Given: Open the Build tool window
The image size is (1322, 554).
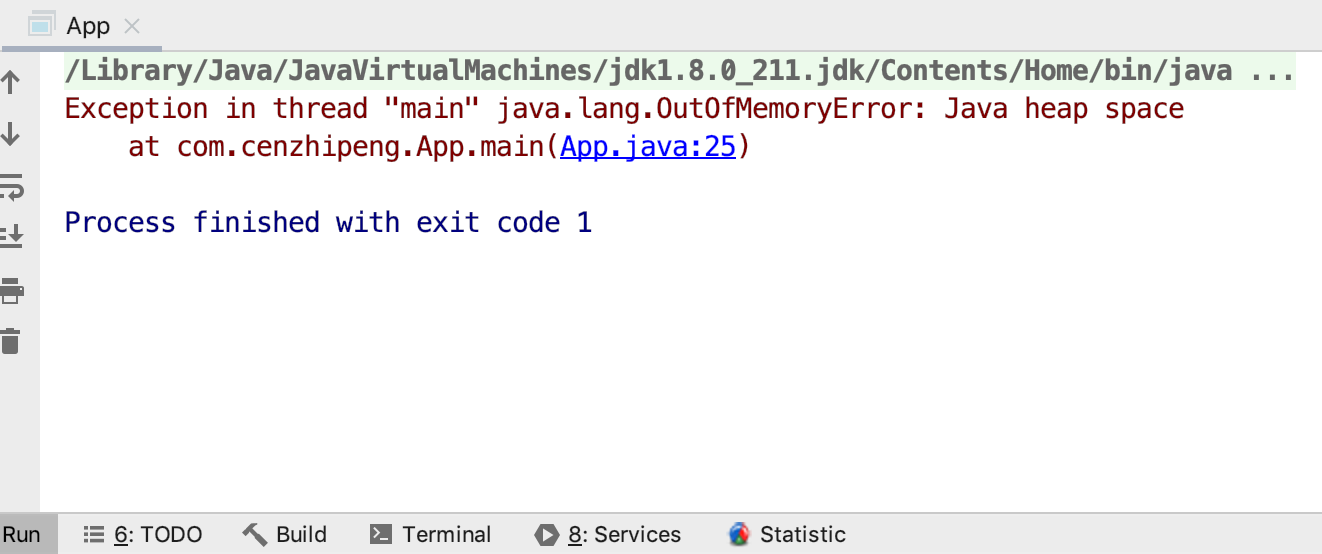Looking at the screenshot, I should (x=286, y=534).
